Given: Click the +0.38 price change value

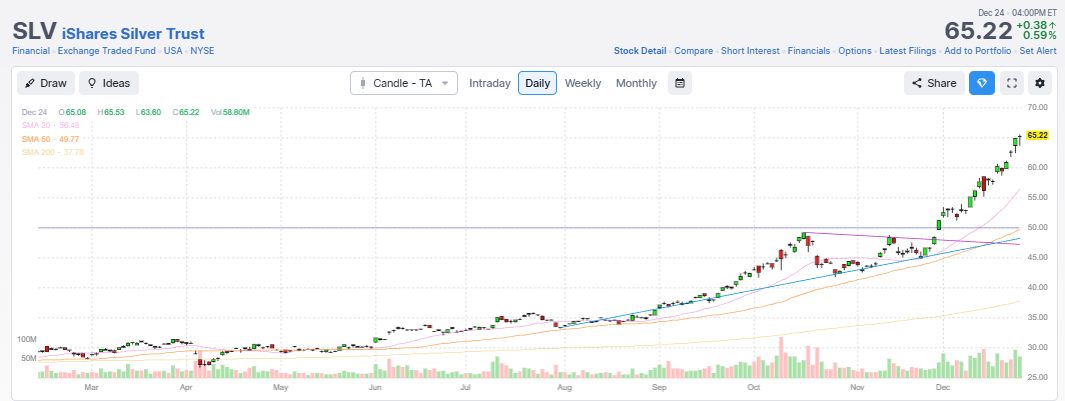Looking at the screenshot, I should (1036, 25).
